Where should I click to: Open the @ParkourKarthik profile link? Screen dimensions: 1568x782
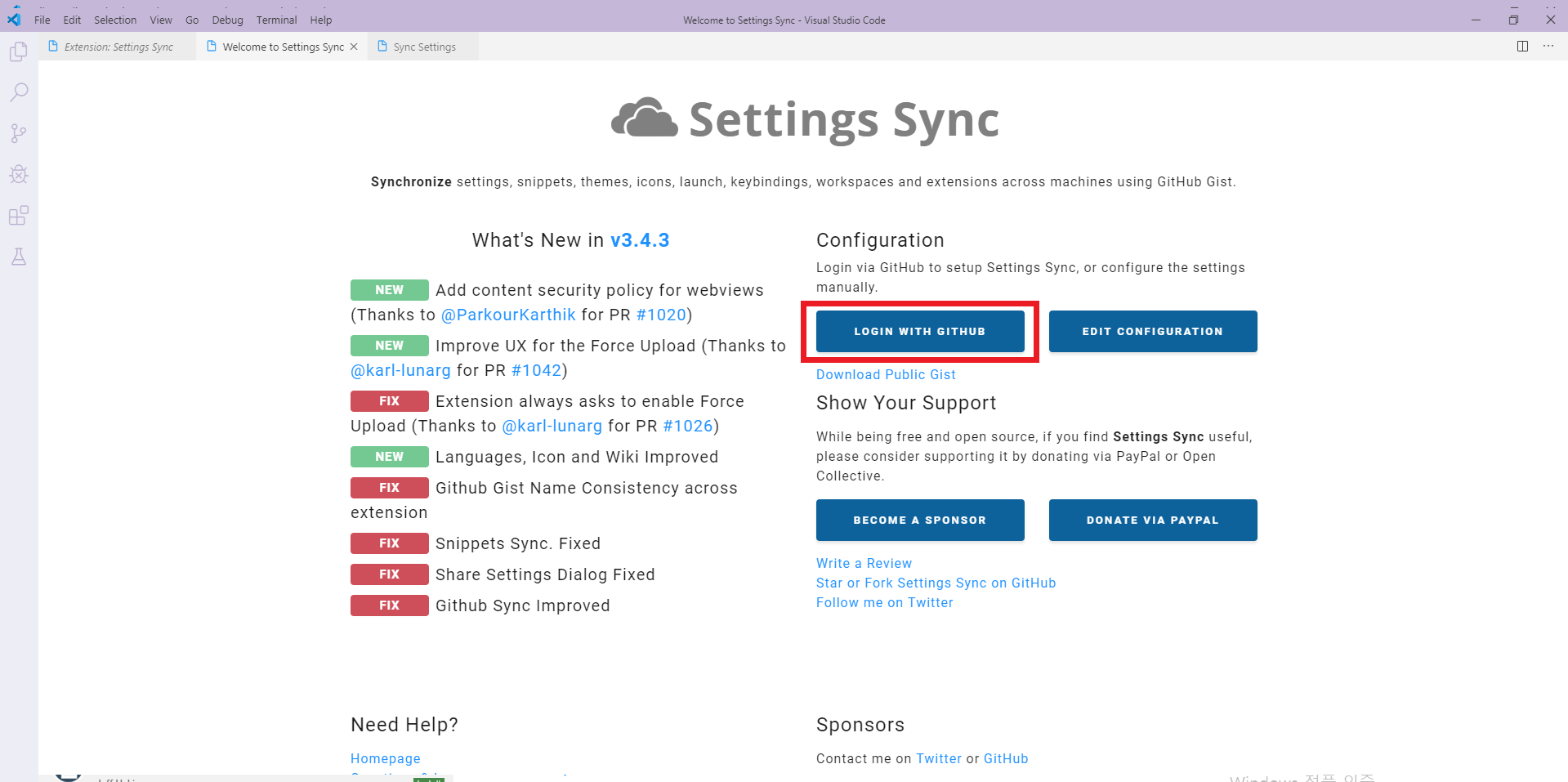tap(508, 315)
